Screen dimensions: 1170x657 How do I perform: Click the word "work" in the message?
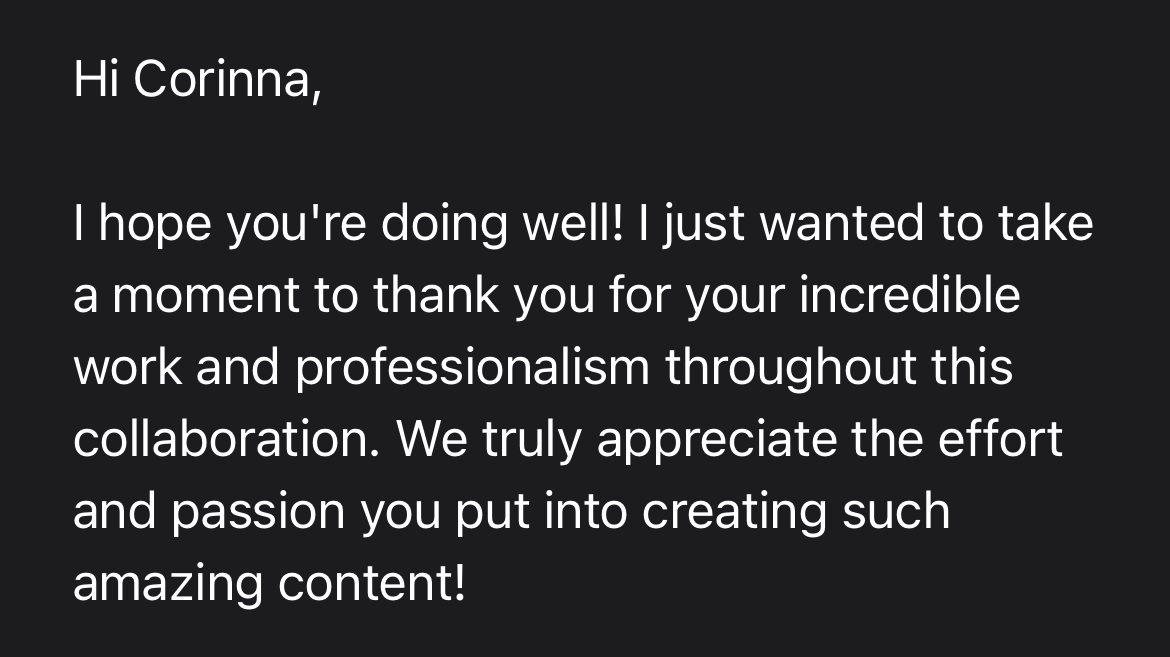click(126, 369)
